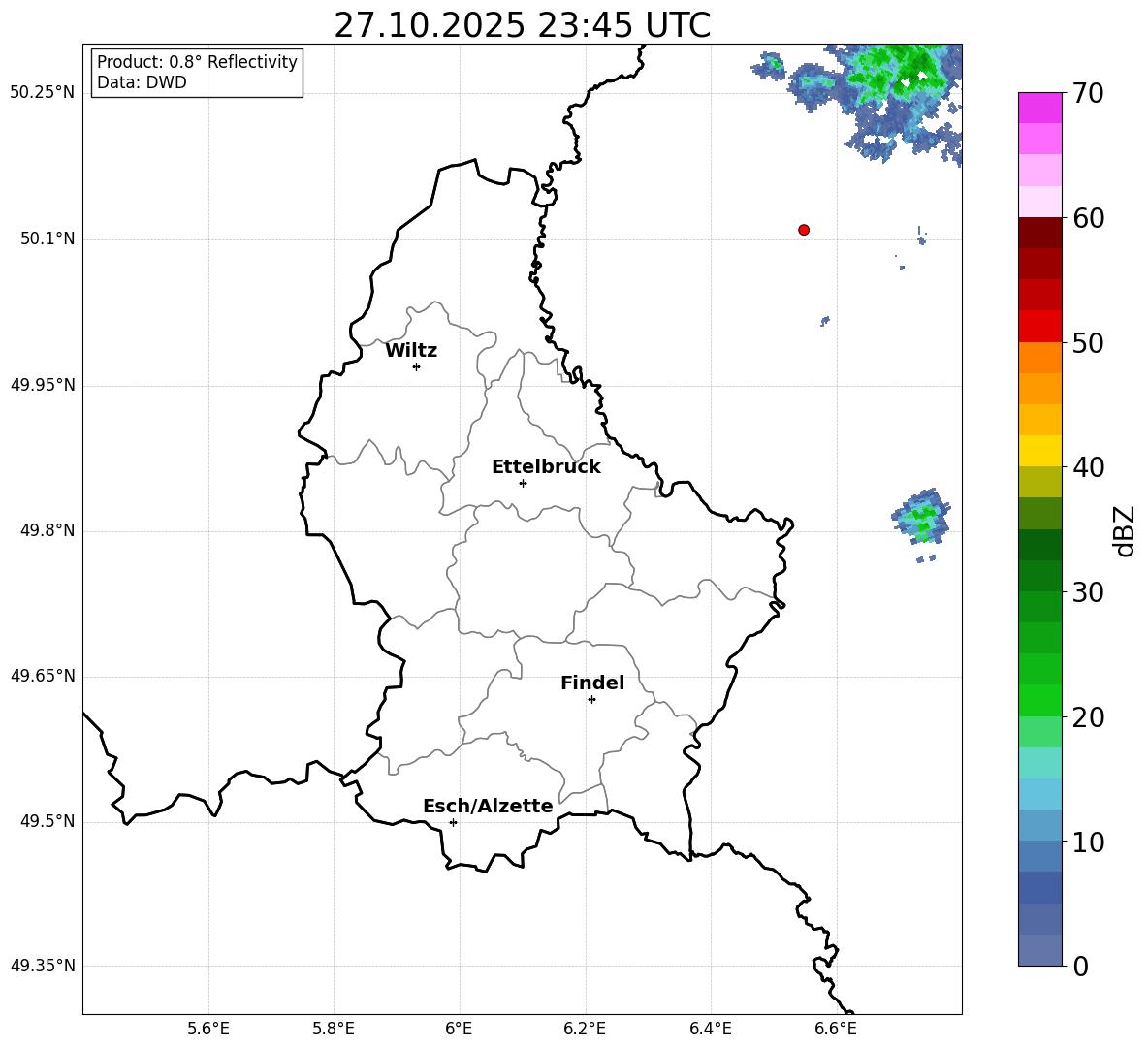Click the Wiltz cross marker
1148x1048 pixels.
[x=417, y=366]
